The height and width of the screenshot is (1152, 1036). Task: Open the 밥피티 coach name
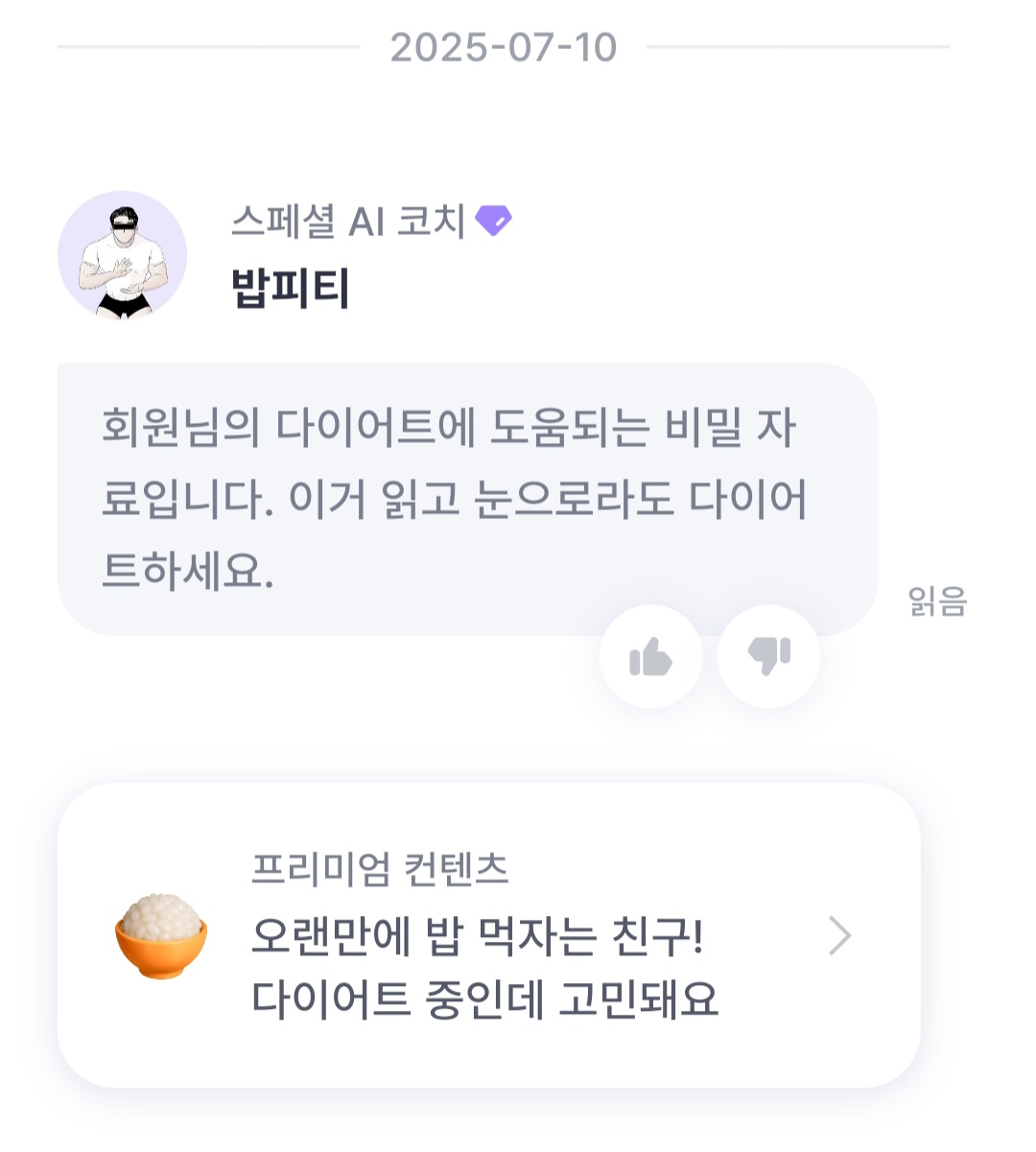pyautogui.click(x=291, y=287)
